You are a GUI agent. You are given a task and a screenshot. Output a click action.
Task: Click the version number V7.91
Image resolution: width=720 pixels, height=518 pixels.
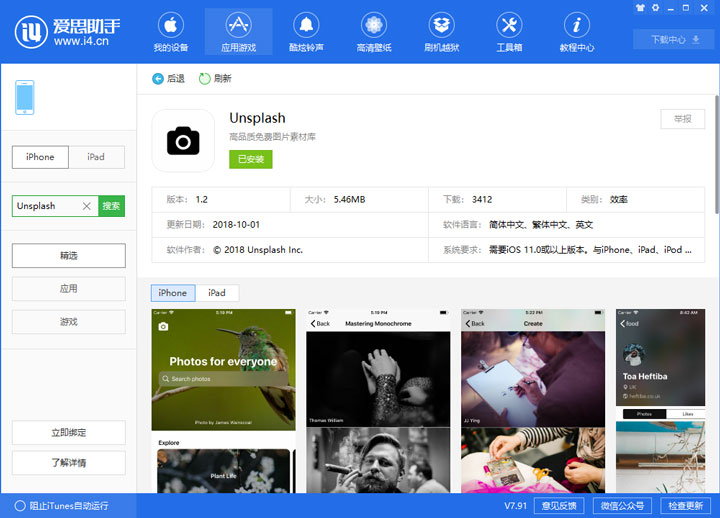pos(515,506)
